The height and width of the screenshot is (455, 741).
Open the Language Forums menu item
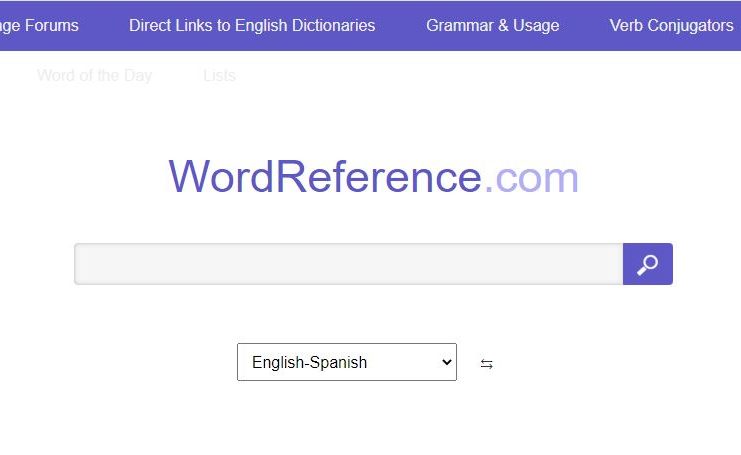click(40, 25)
